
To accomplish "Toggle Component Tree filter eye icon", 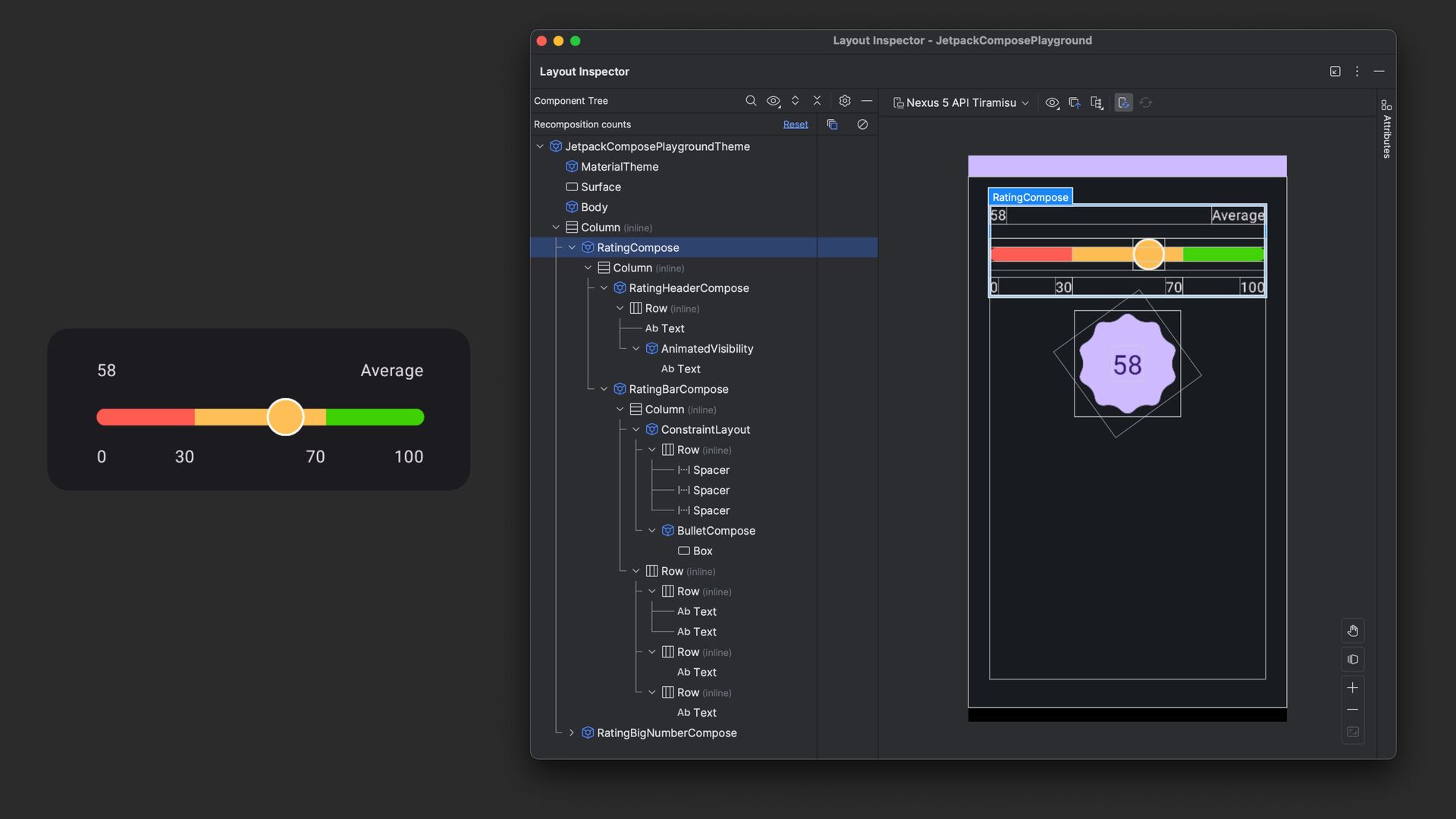I will 773,101.
